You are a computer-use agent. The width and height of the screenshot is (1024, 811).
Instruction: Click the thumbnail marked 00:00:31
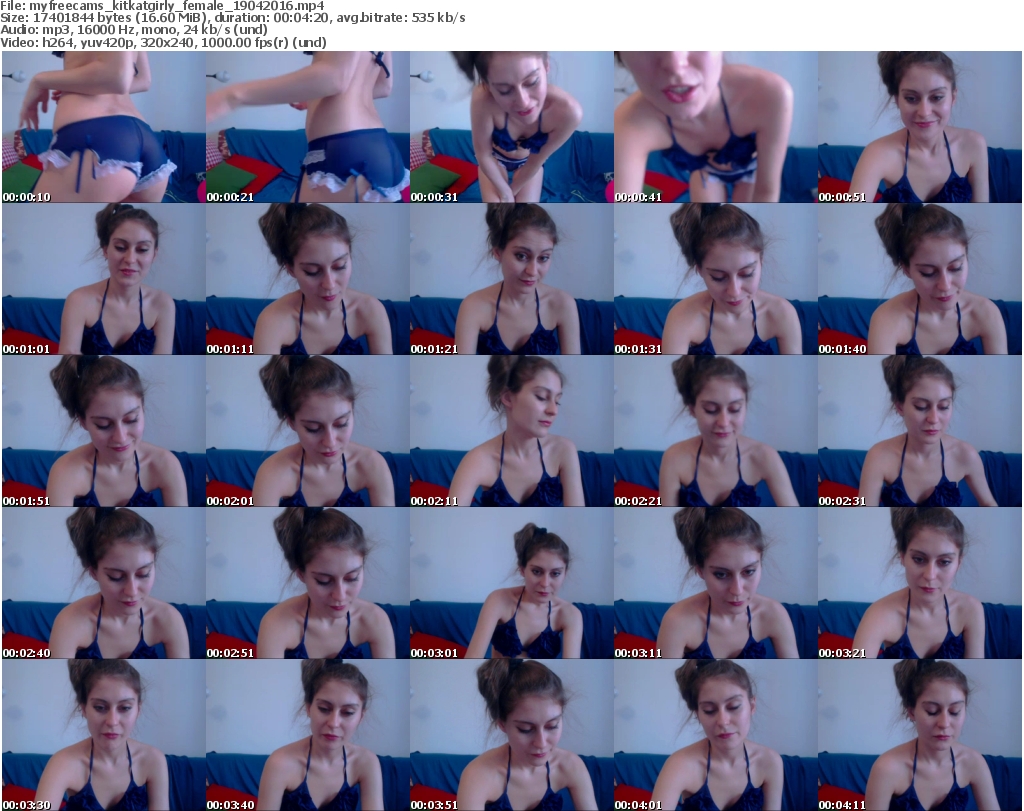tap(511, 127)
